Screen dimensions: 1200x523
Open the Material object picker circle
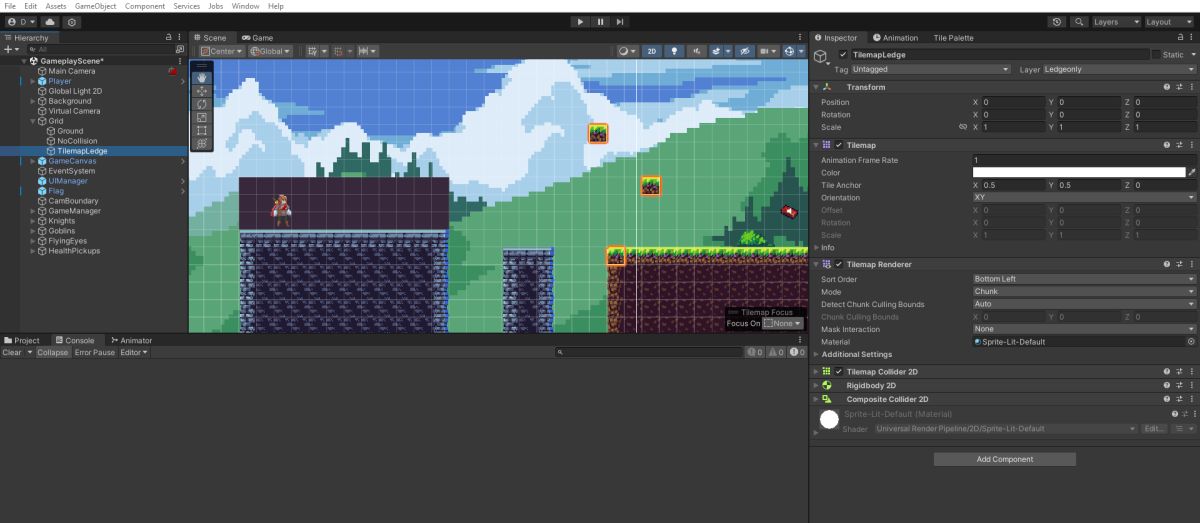[x=1191, y=342]
